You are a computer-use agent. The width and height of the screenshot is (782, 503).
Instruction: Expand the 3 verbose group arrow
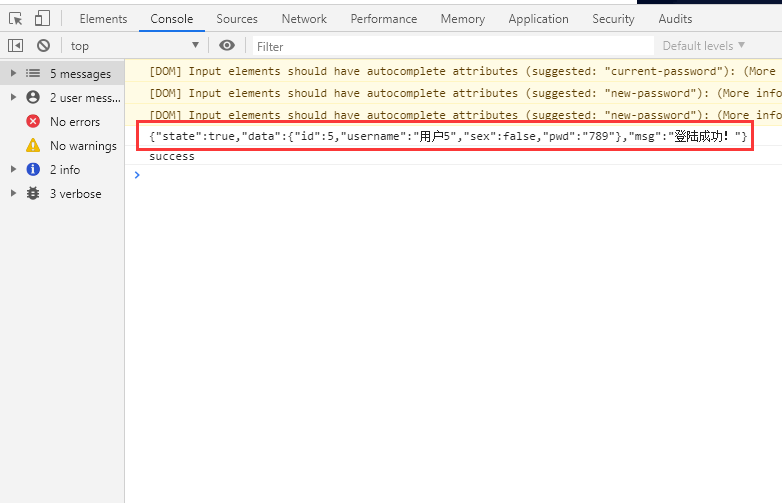coord(13,193)
